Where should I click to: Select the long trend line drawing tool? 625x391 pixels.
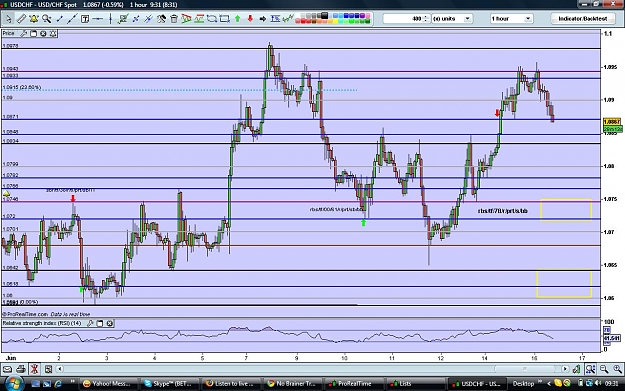[72, 19]
